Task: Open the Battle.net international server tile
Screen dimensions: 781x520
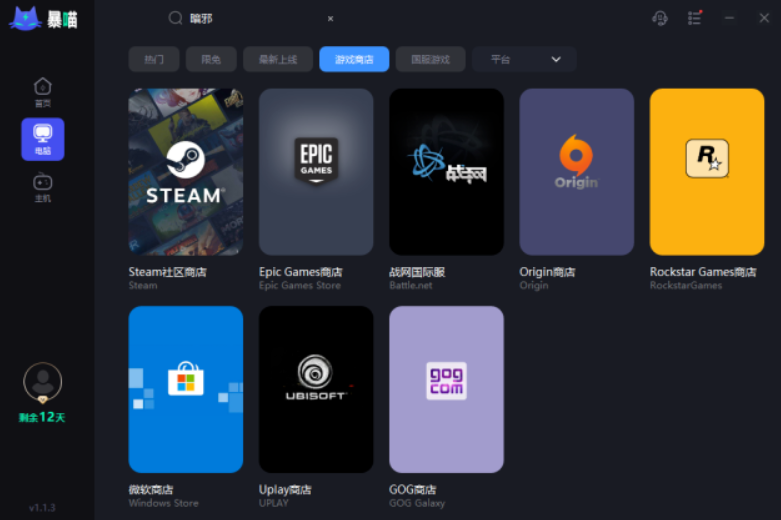Action: [446, 172]
